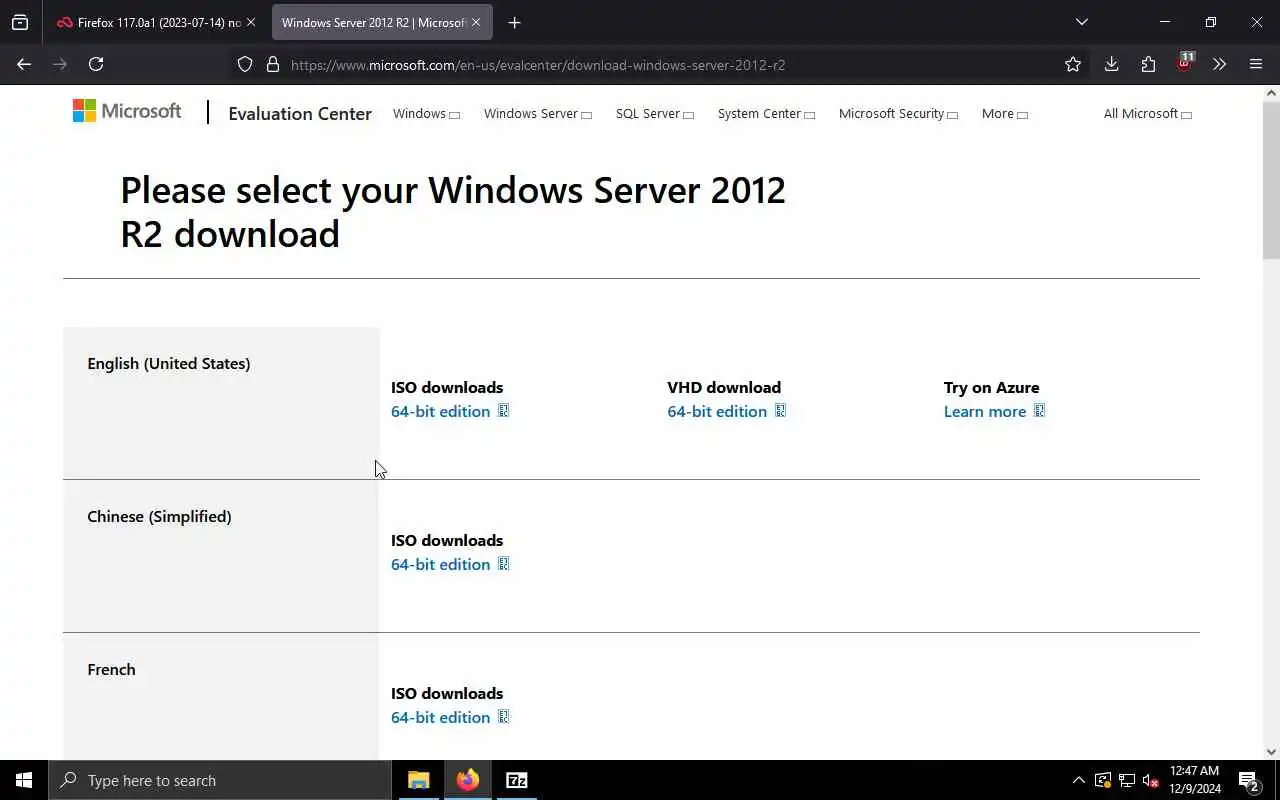Screen dimensions: 1280x800
Task: Download English ISO 64-bit edition
Action: [x=450, y=411]
